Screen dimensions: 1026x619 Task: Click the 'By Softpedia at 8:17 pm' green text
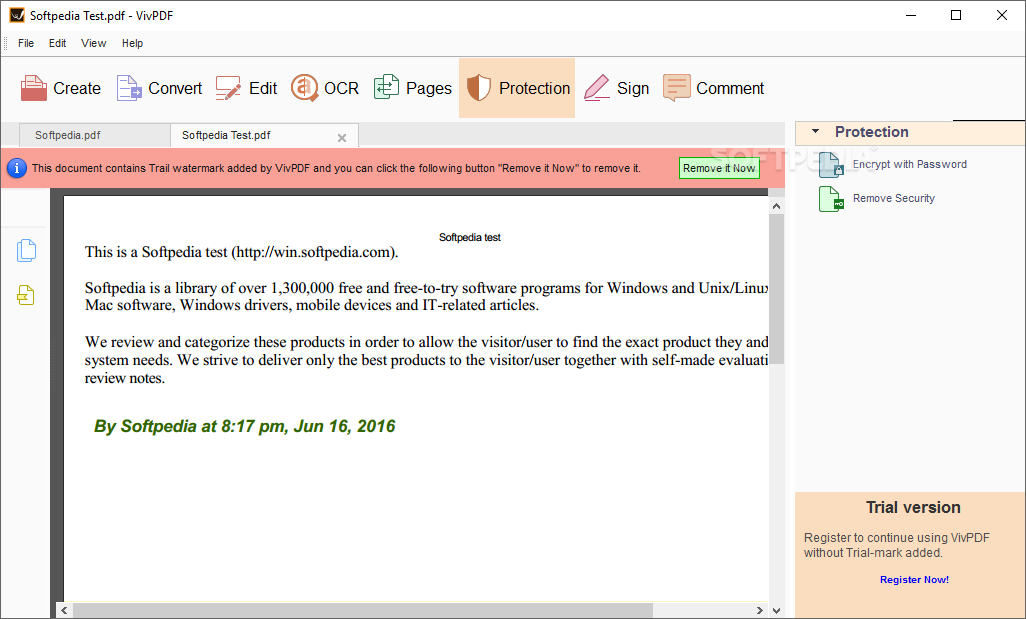244,426
